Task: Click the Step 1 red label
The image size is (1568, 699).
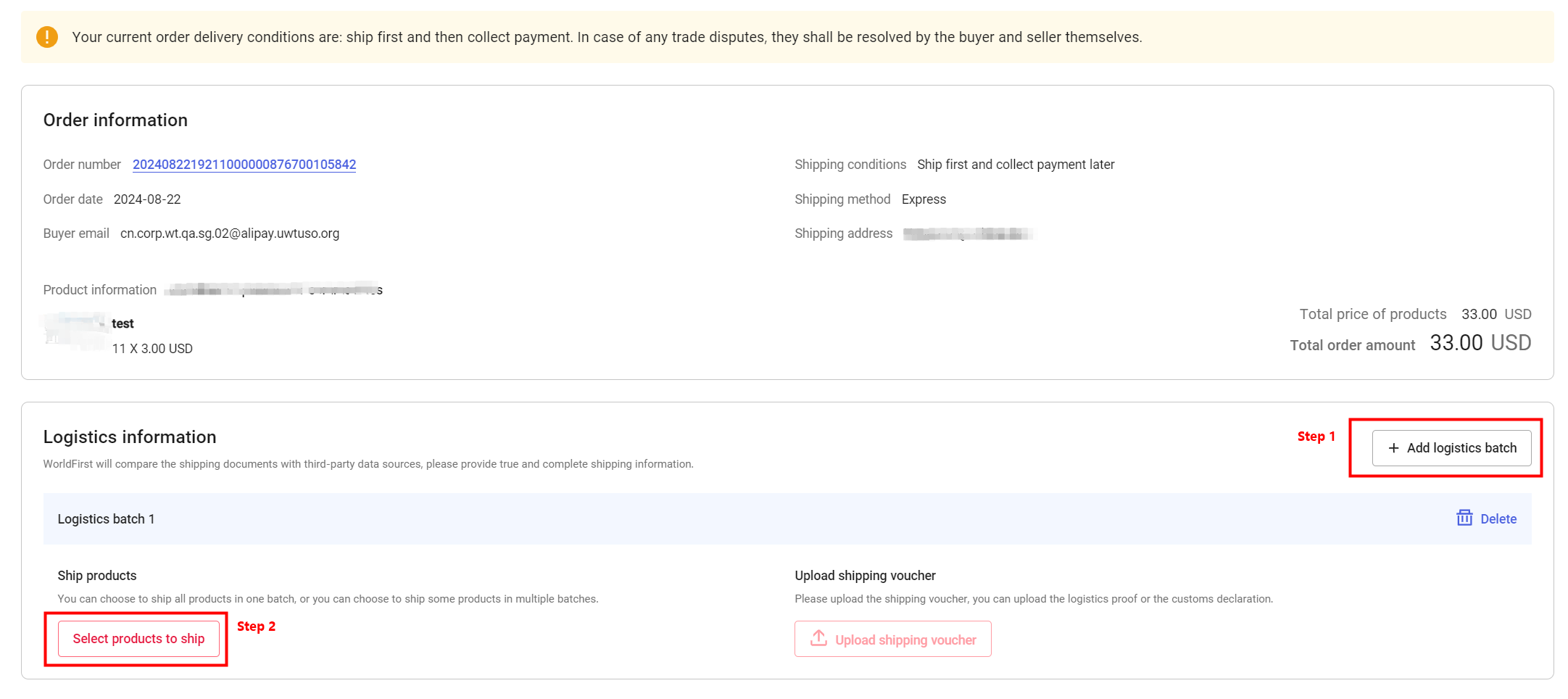Action: (x=1316, y=436)
